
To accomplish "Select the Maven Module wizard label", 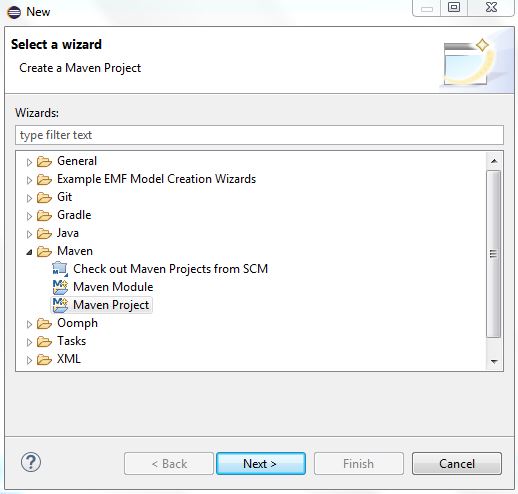I will [x=113, y=287].
